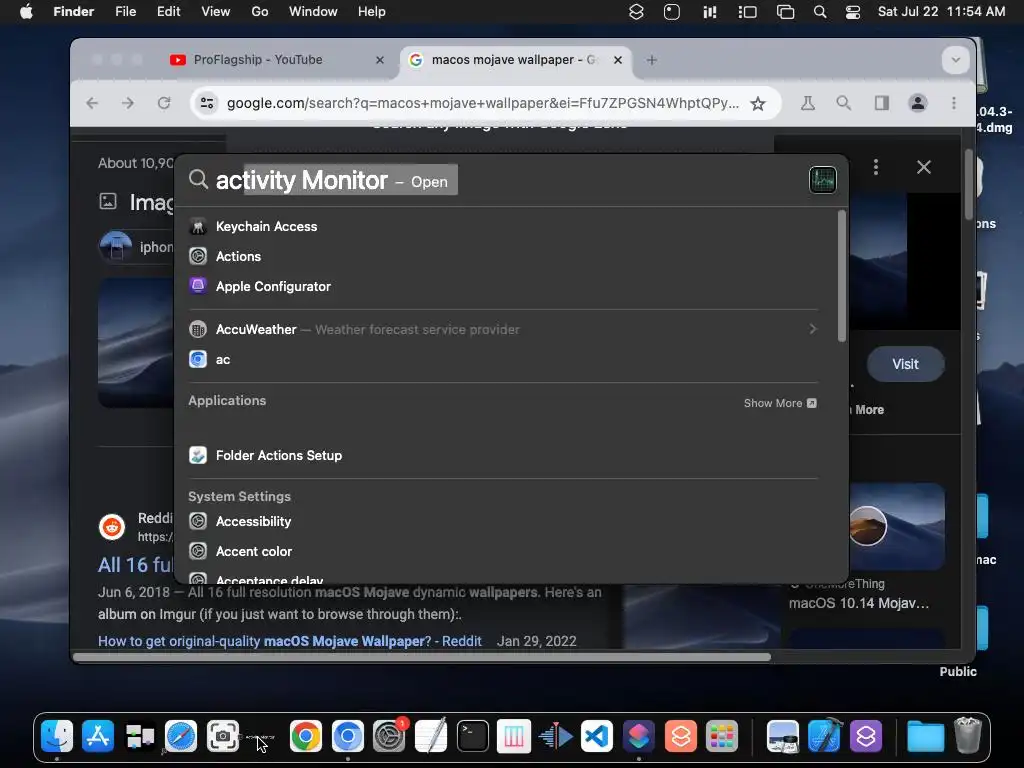Click the Spotlight results scrollbar
This screenshot has width=1024, height=768.
coord(842,275)
